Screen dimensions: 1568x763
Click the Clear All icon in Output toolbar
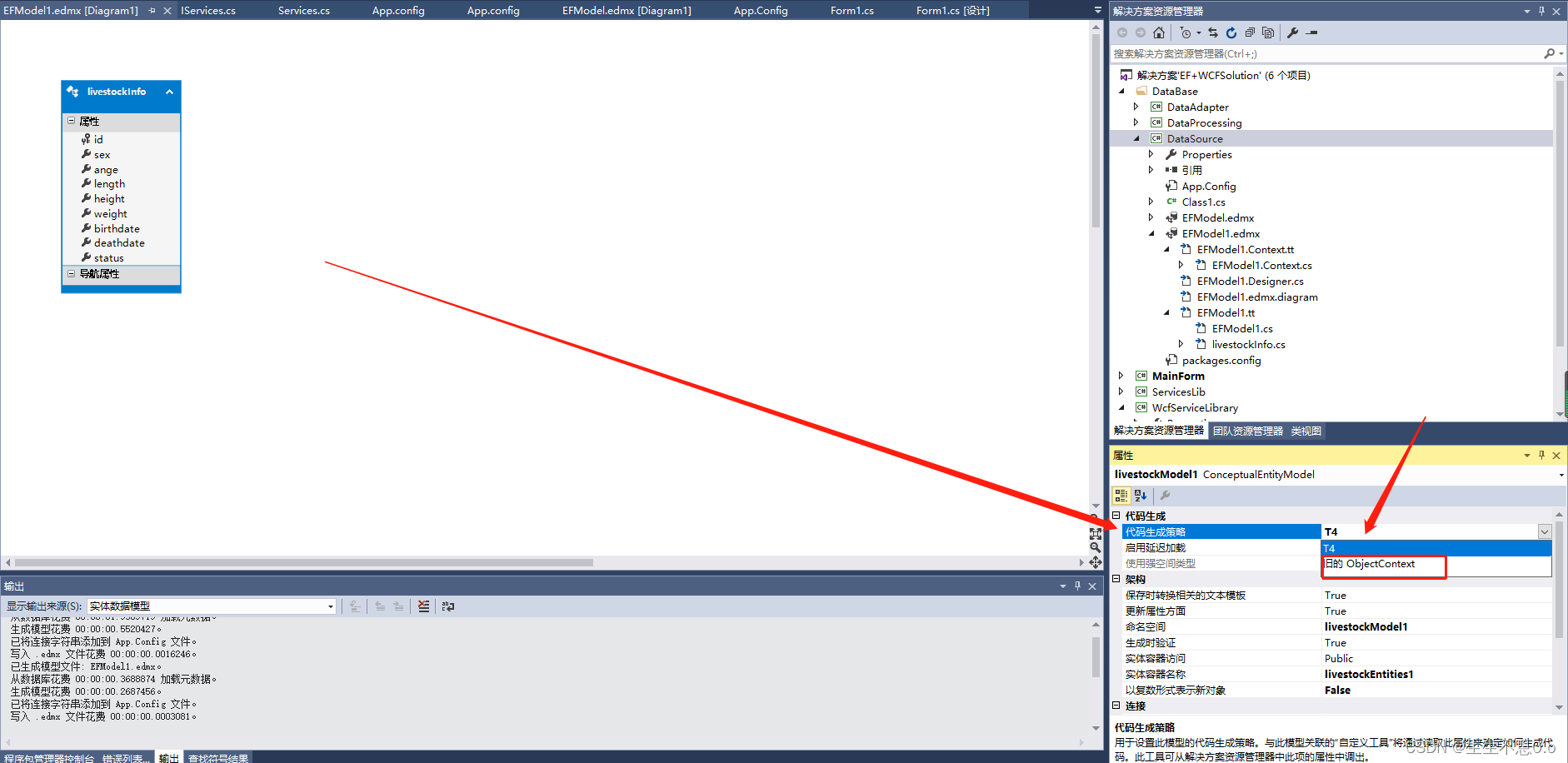point(423,606)
